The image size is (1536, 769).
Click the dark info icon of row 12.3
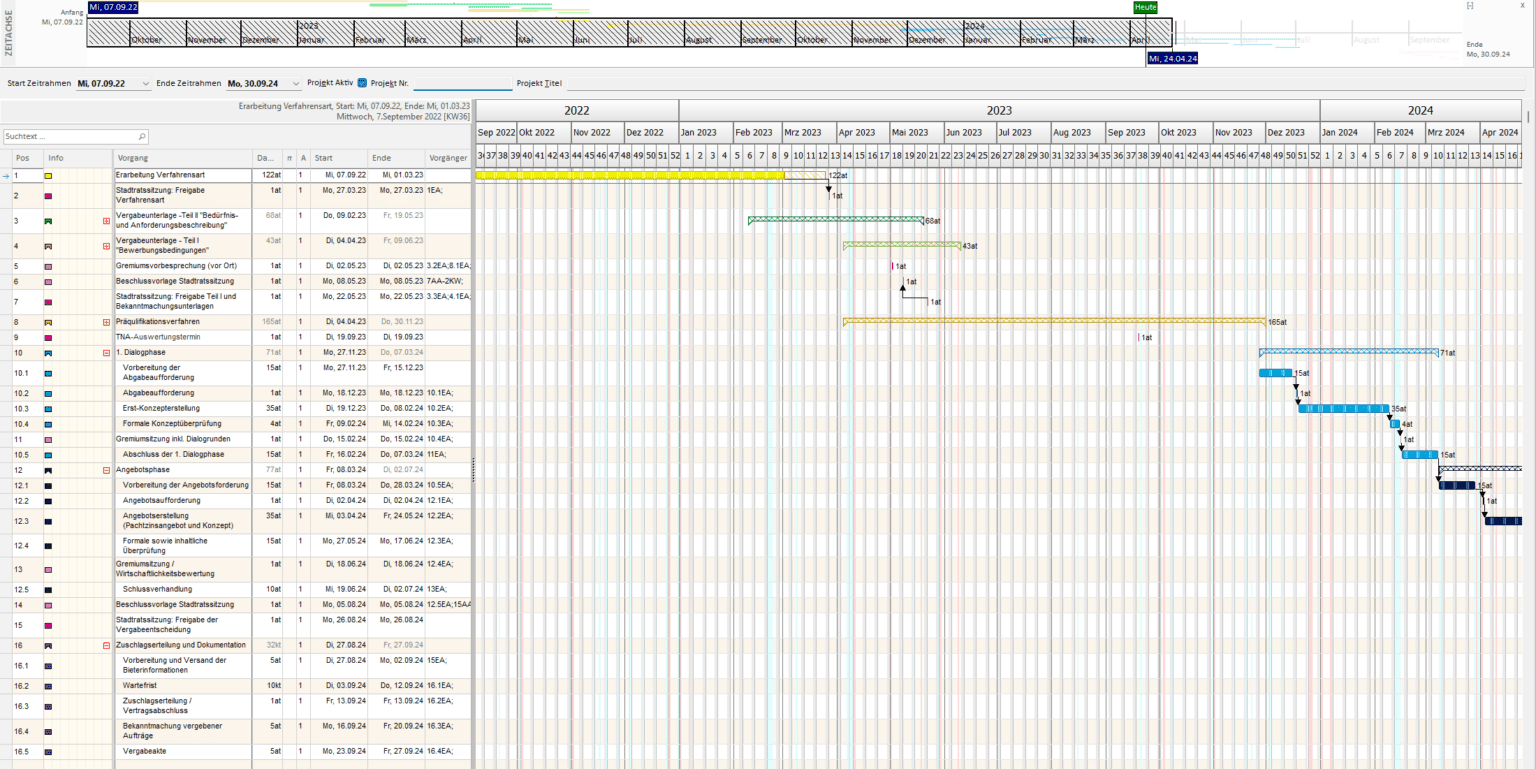point(49,521)
